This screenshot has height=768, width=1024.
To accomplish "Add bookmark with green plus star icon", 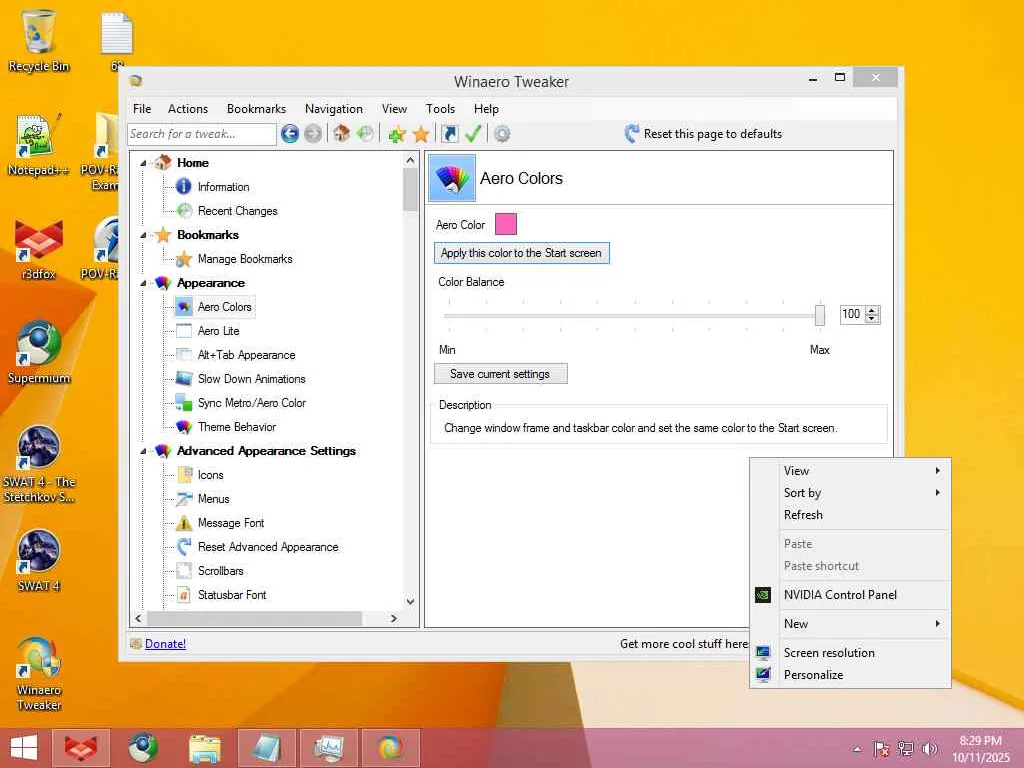I will tap(396, 134).
